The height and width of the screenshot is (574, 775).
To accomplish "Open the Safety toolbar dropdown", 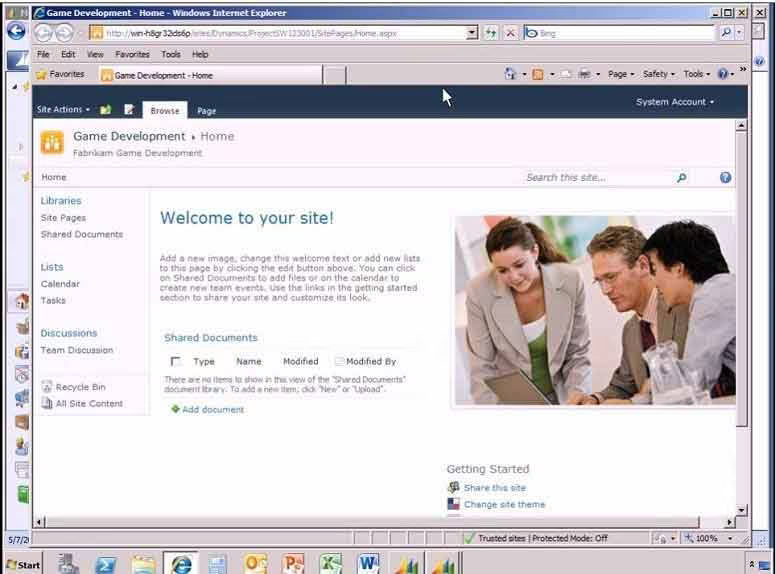I will (x=658, y=74).
